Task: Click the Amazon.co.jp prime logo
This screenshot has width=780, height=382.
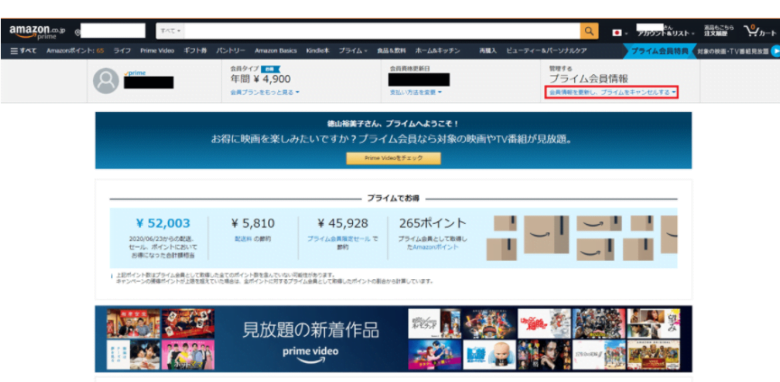Action: pyautogui.click(x=37, y=31)
